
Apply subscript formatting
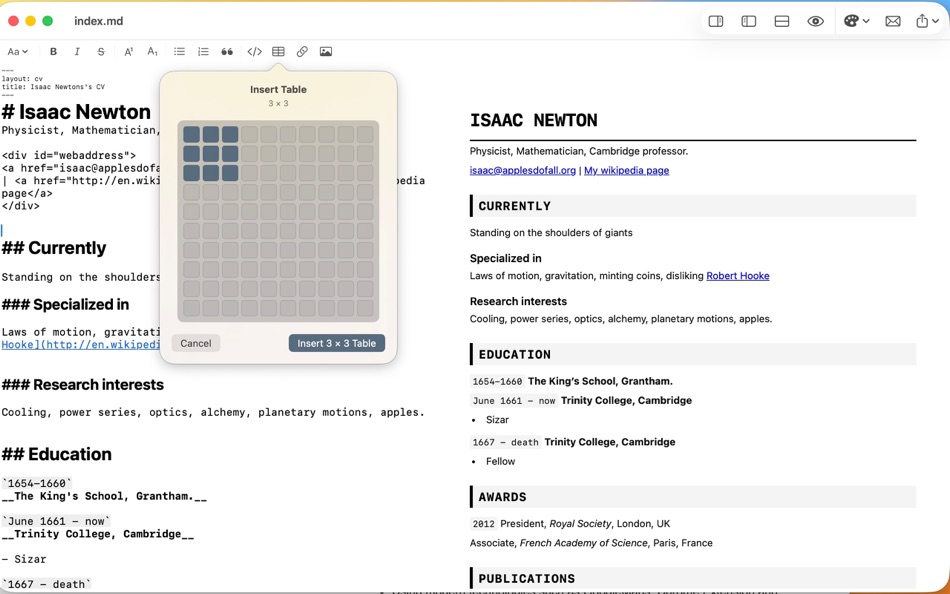click(x=152, y=52)
